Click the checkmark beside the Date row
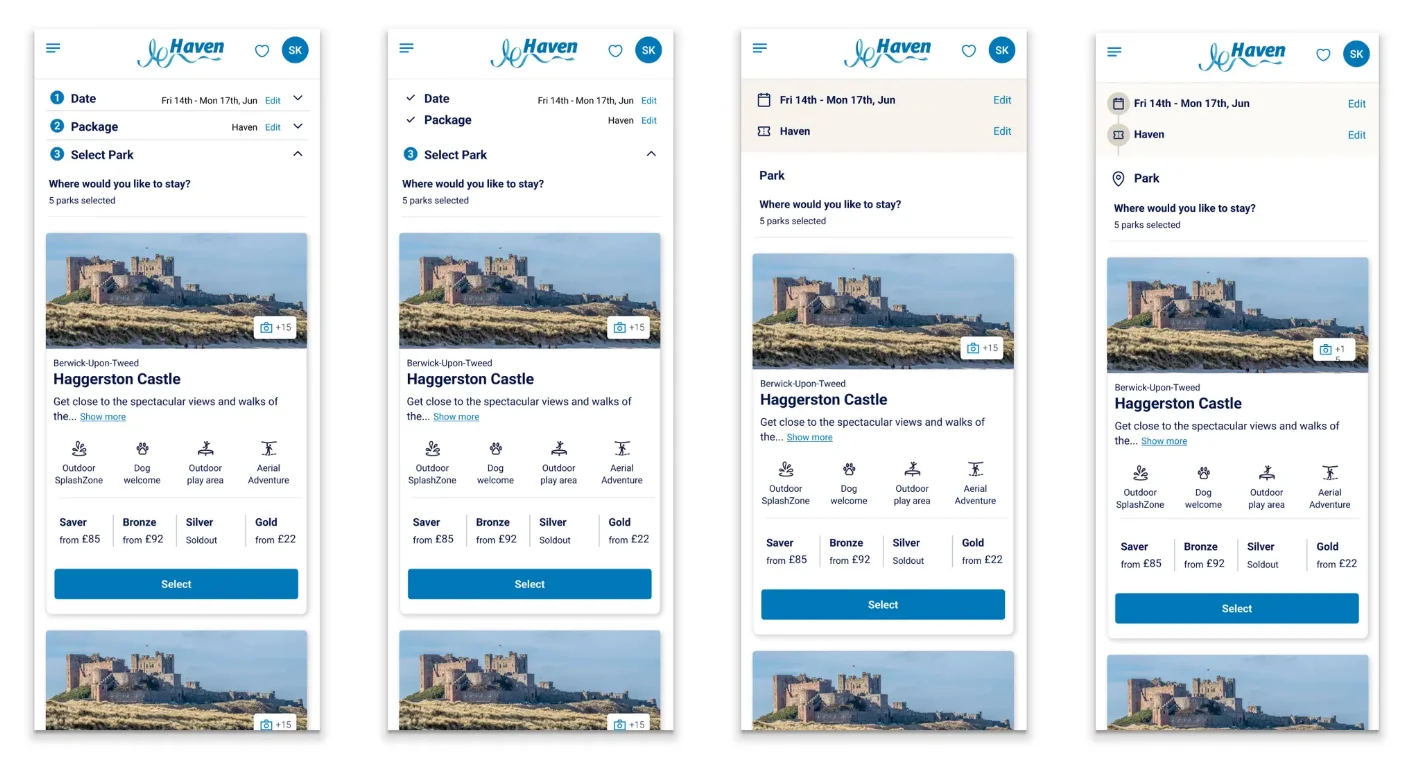Viewport: 1426px width, 768px height. 410,98
